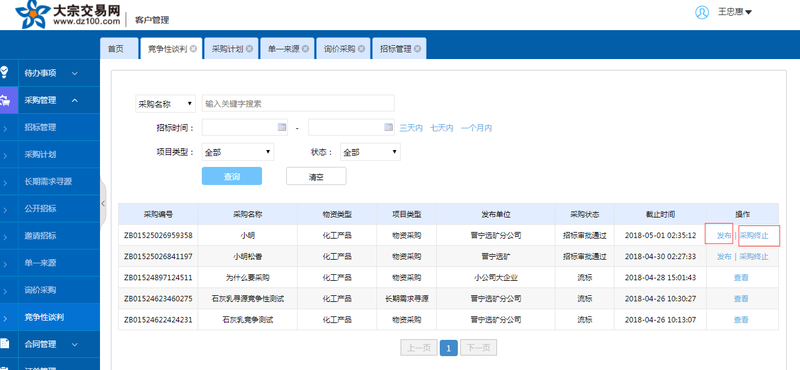Select cell ZB01525026959358
The height and width of the screenshot is (370, 800).
[x=158, y=236]
